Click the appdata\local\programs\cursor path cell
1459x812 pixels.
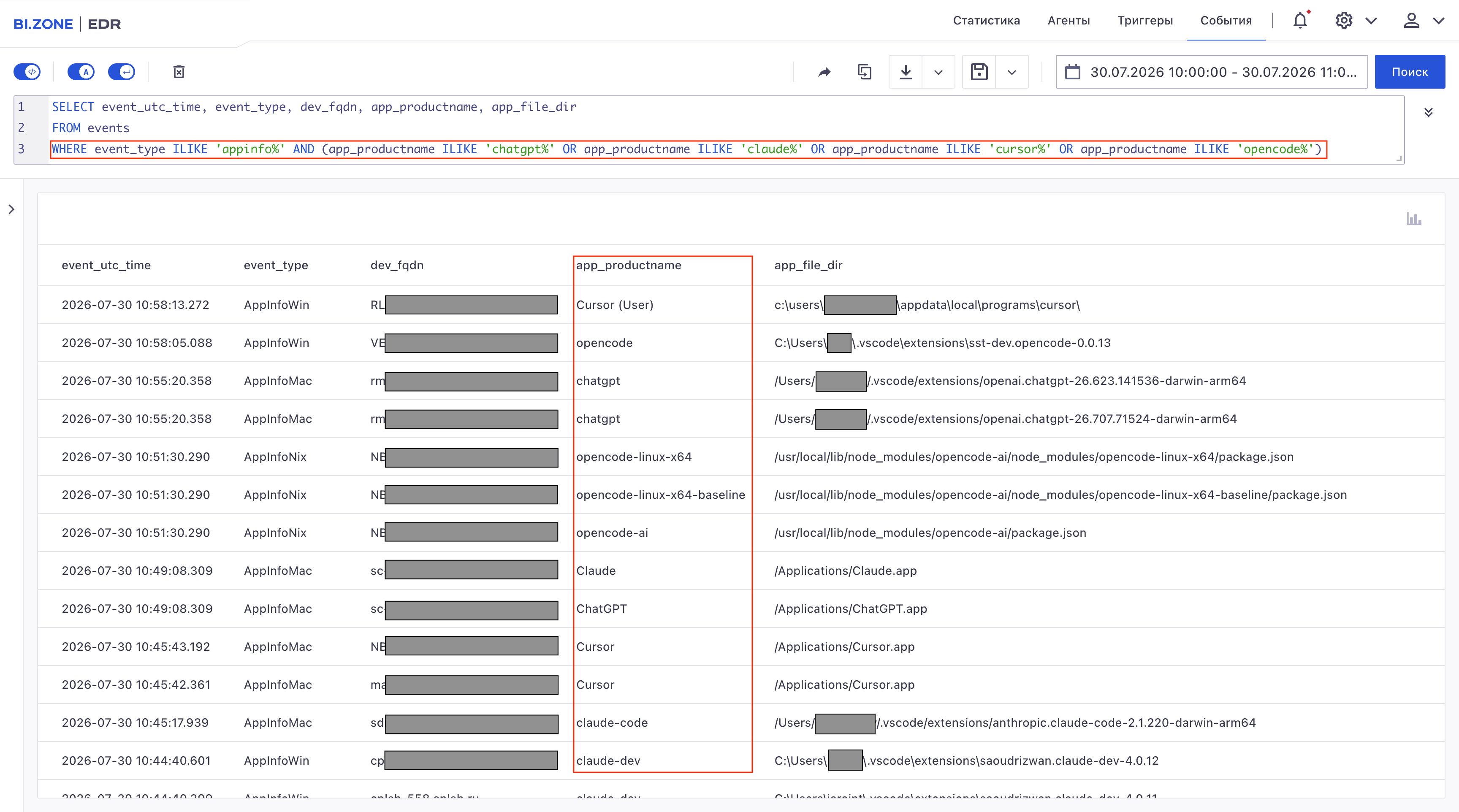pyautogui.click(x=927, y=305)
